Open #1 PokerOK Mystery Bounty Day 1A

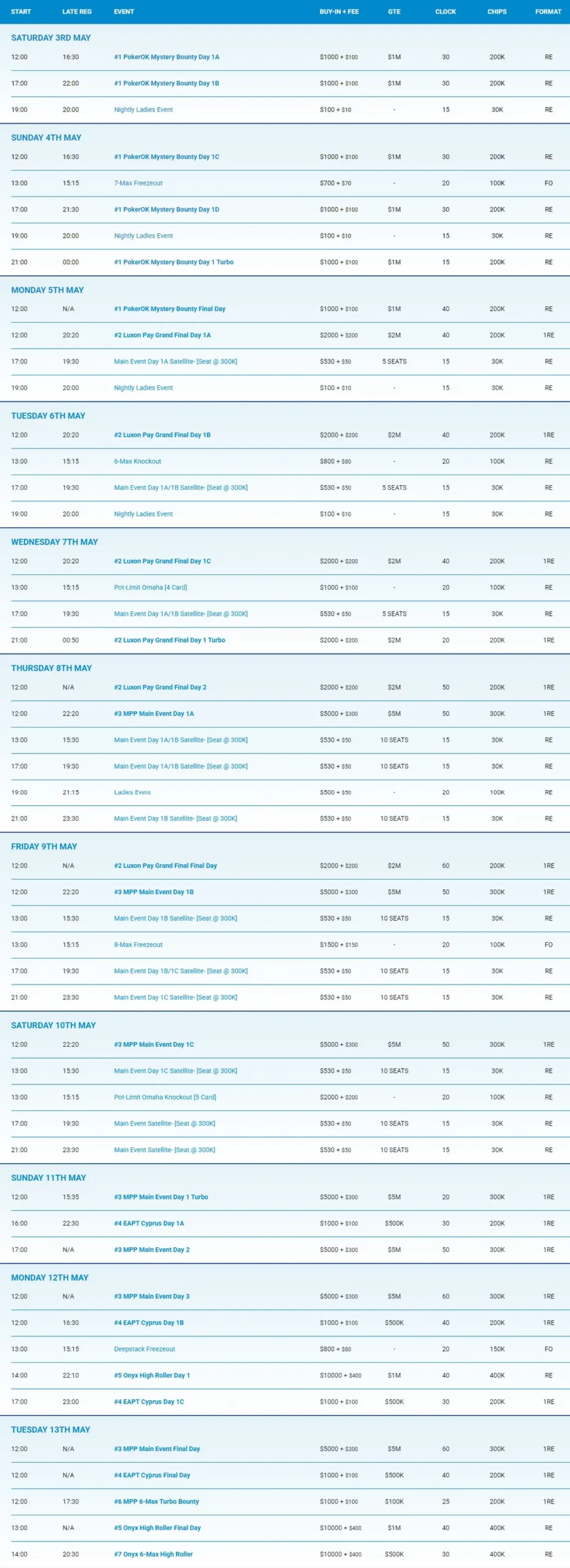[167, 57]
